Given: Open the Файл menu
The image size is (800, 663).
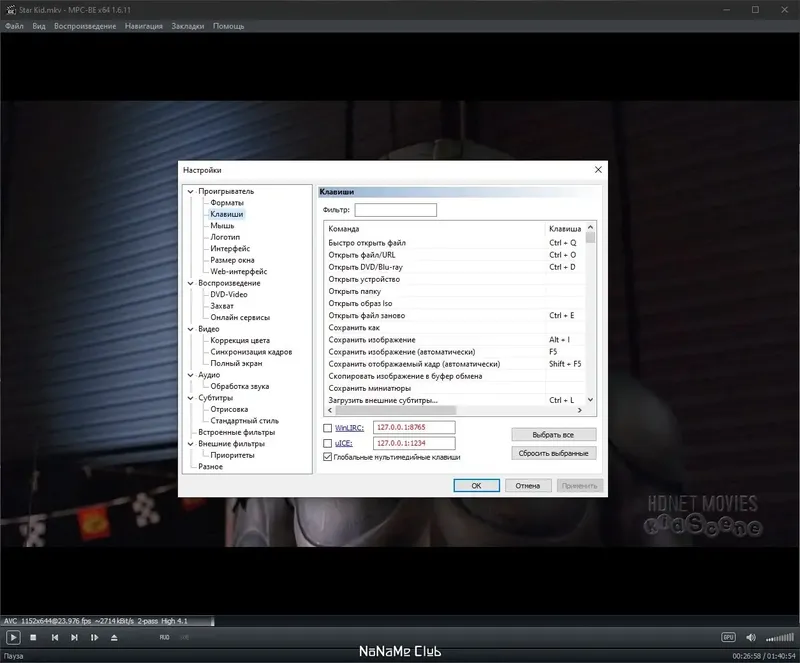Looking at the screenshot, I should [x=14, y=26].
